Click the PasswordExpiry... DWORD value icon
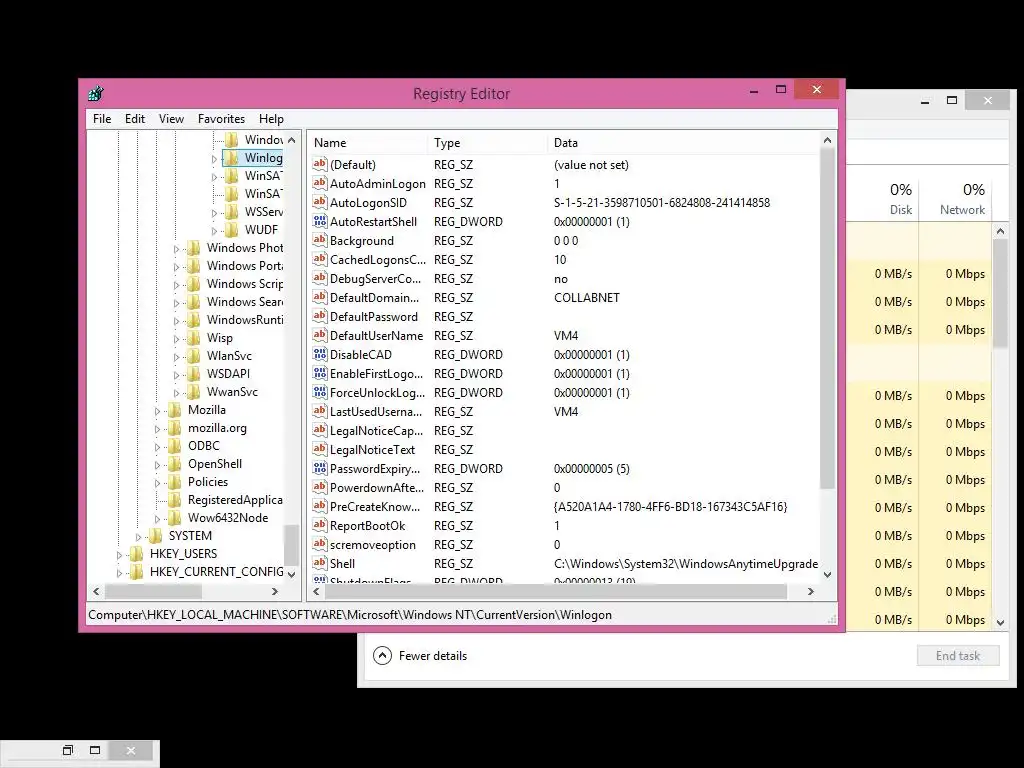This screenshot has width=1024, height=768. 319,468
